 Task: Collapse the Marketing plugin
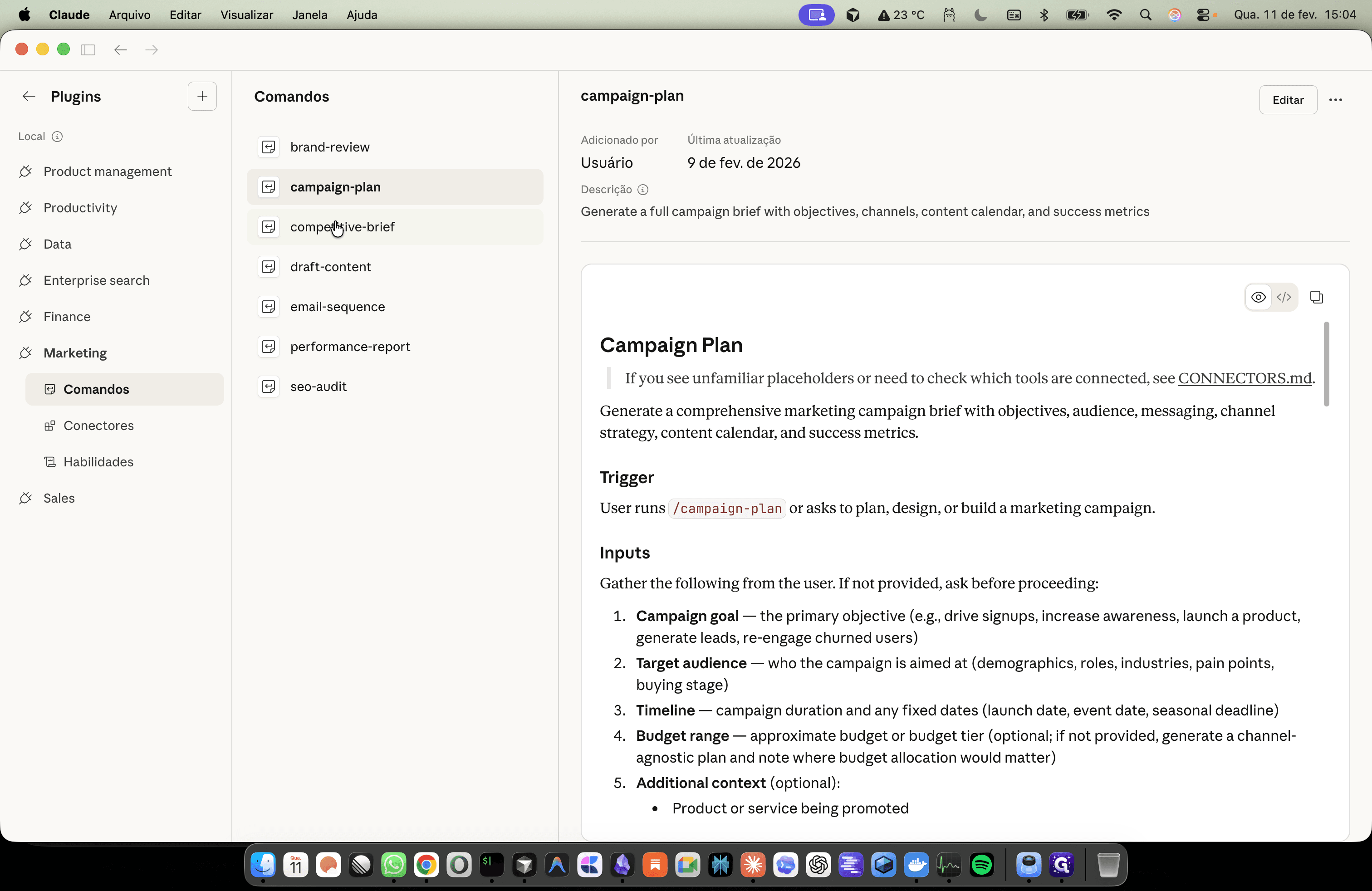115,352
